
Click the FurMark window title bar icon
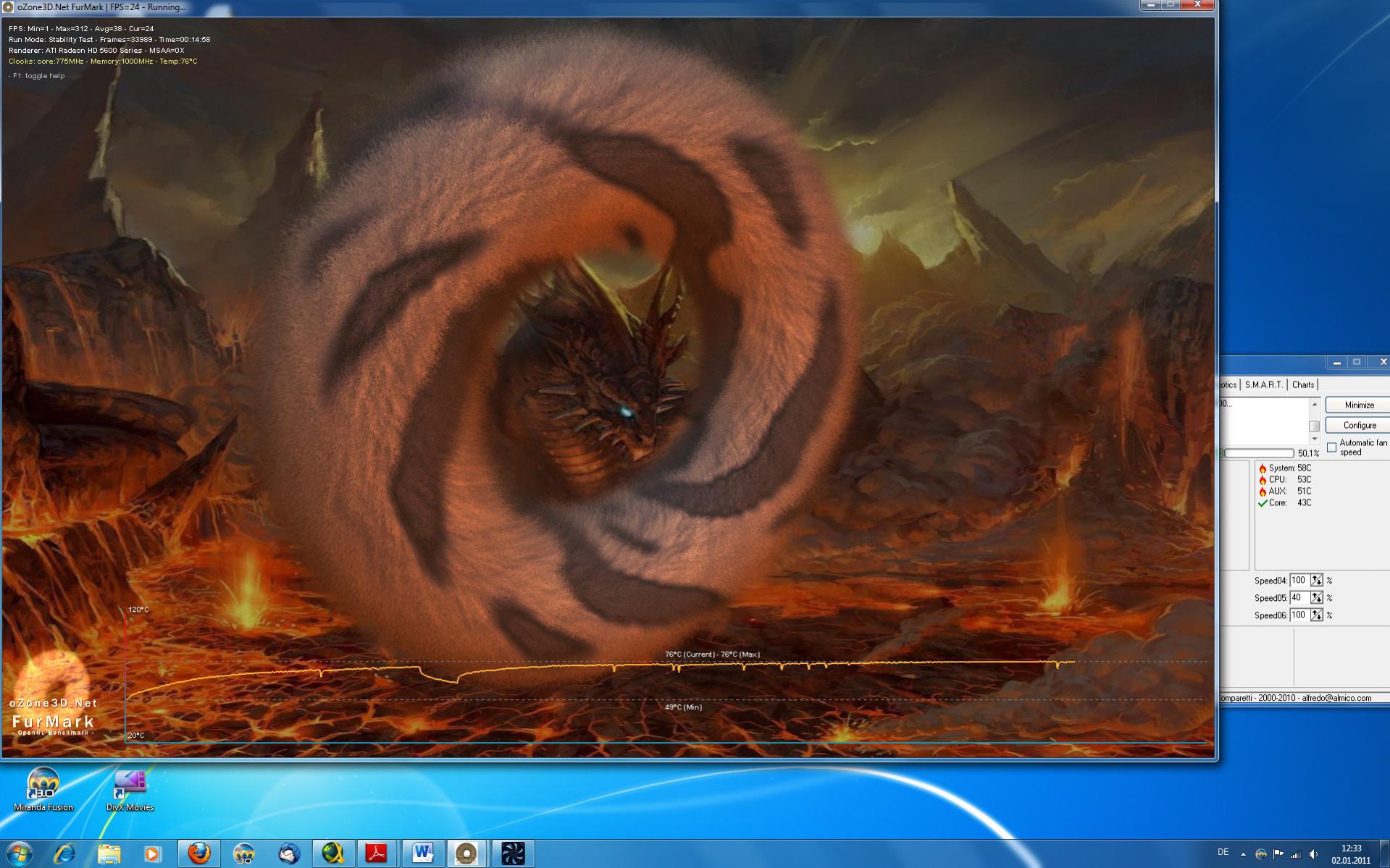9,7
